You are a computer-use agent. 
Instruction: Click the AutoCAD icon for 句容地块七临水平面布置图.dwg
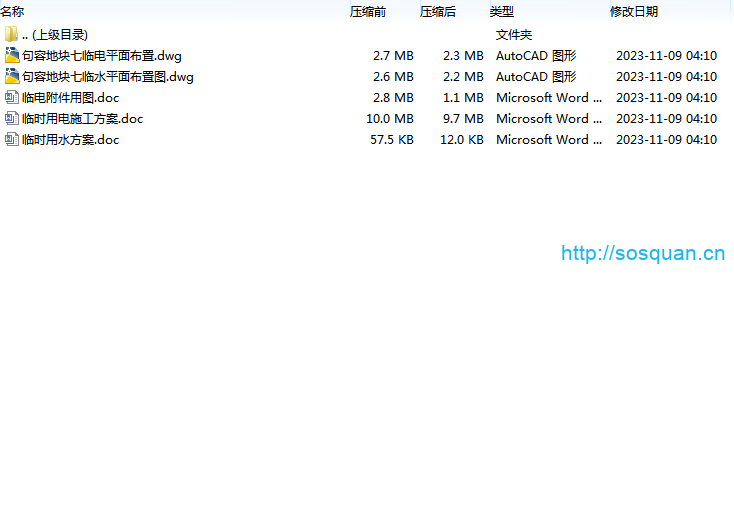click(x=11, y=77)
